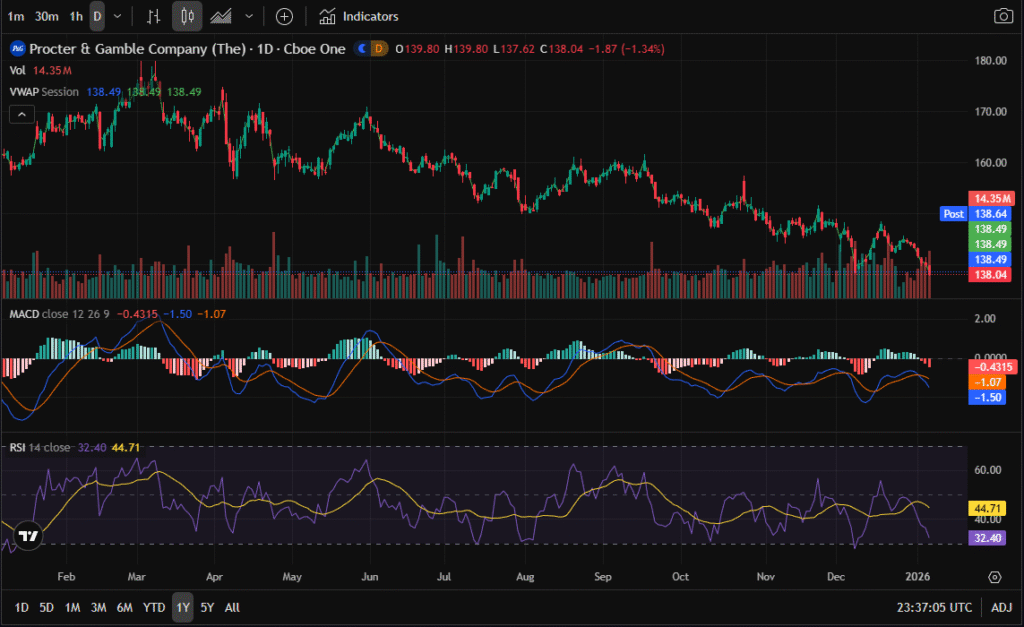
Task: Select the YTD date range
Action: coord(154,607)
